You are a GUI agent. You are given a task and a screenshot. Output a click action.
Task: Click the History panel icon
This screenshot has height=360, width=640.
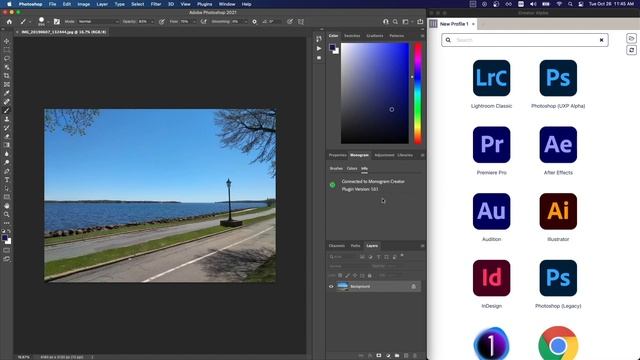click(319, 39)
